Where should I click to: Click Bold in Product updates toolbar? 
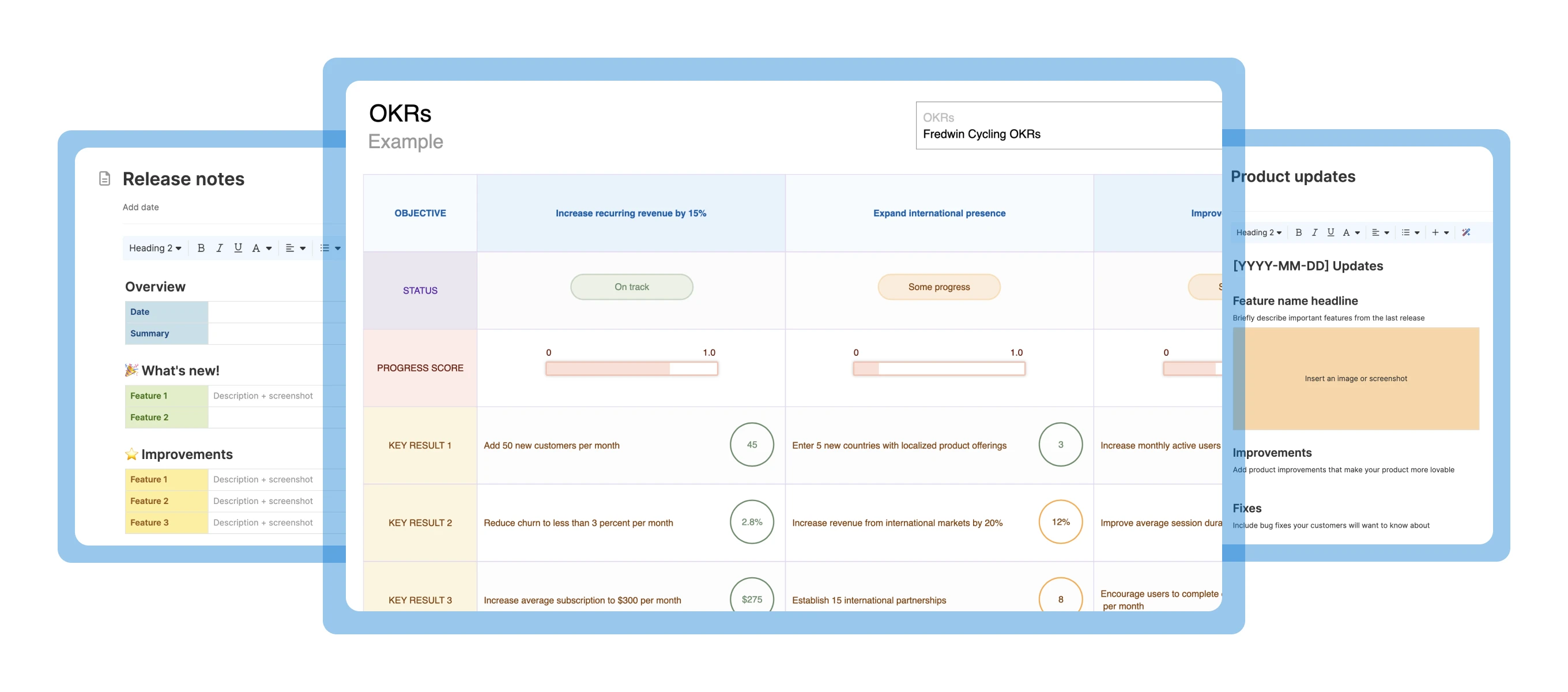tap(1298, 232)
